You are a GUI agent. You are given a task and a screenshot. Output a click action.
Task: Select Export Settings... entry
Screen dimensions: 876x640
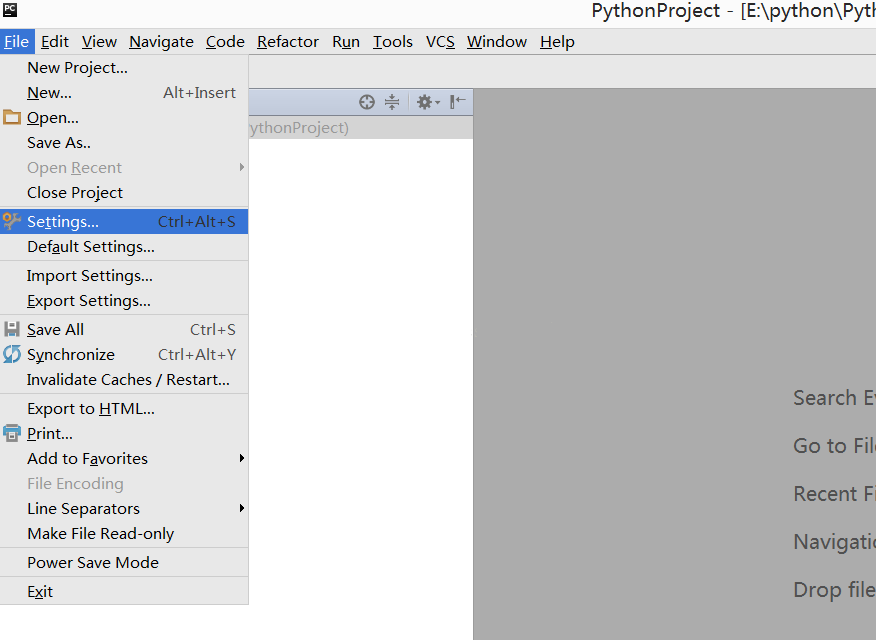(124, 300)
